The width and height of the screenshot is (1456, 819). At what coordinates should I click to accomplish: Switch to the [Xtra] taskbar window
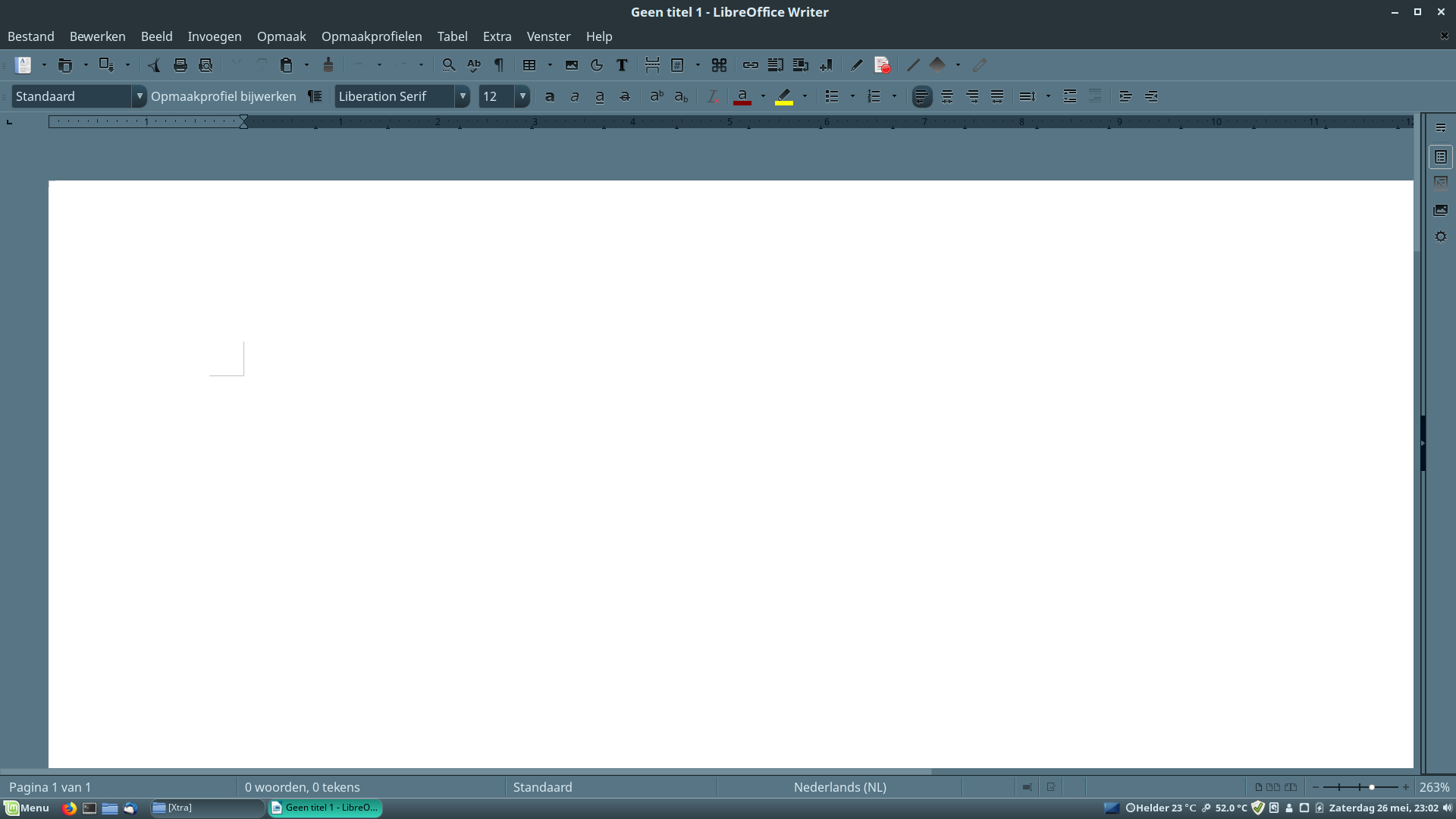click(x=206, y=808)
